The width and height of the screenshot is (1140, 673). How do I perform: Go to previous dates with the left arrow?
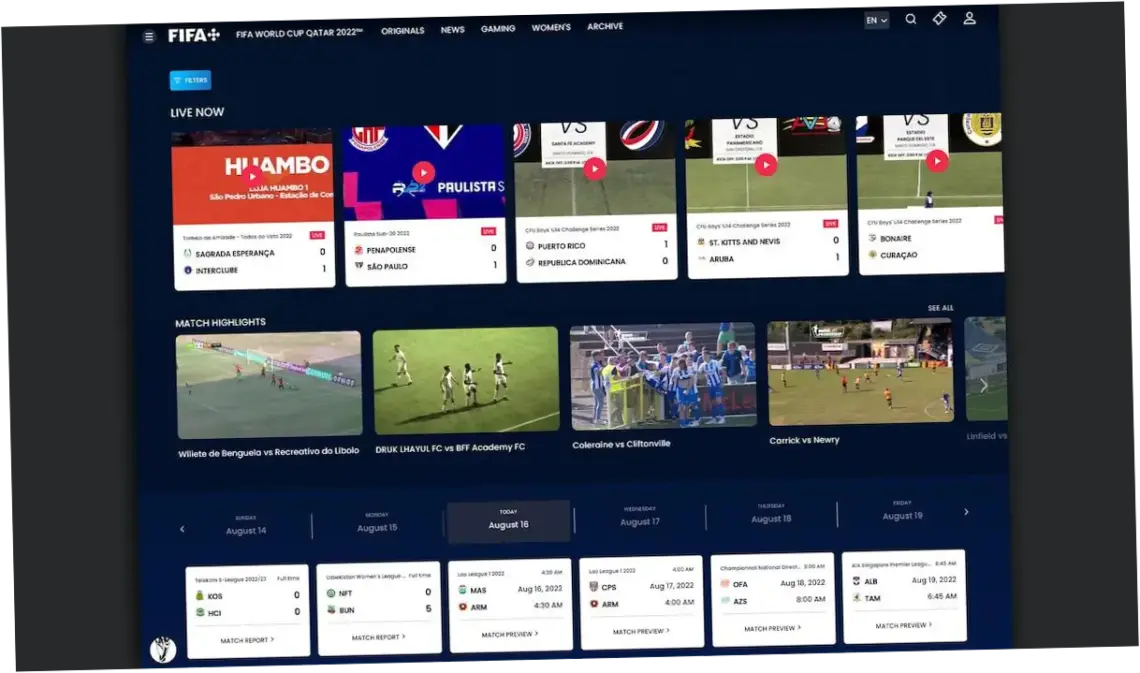pos(182,529)
